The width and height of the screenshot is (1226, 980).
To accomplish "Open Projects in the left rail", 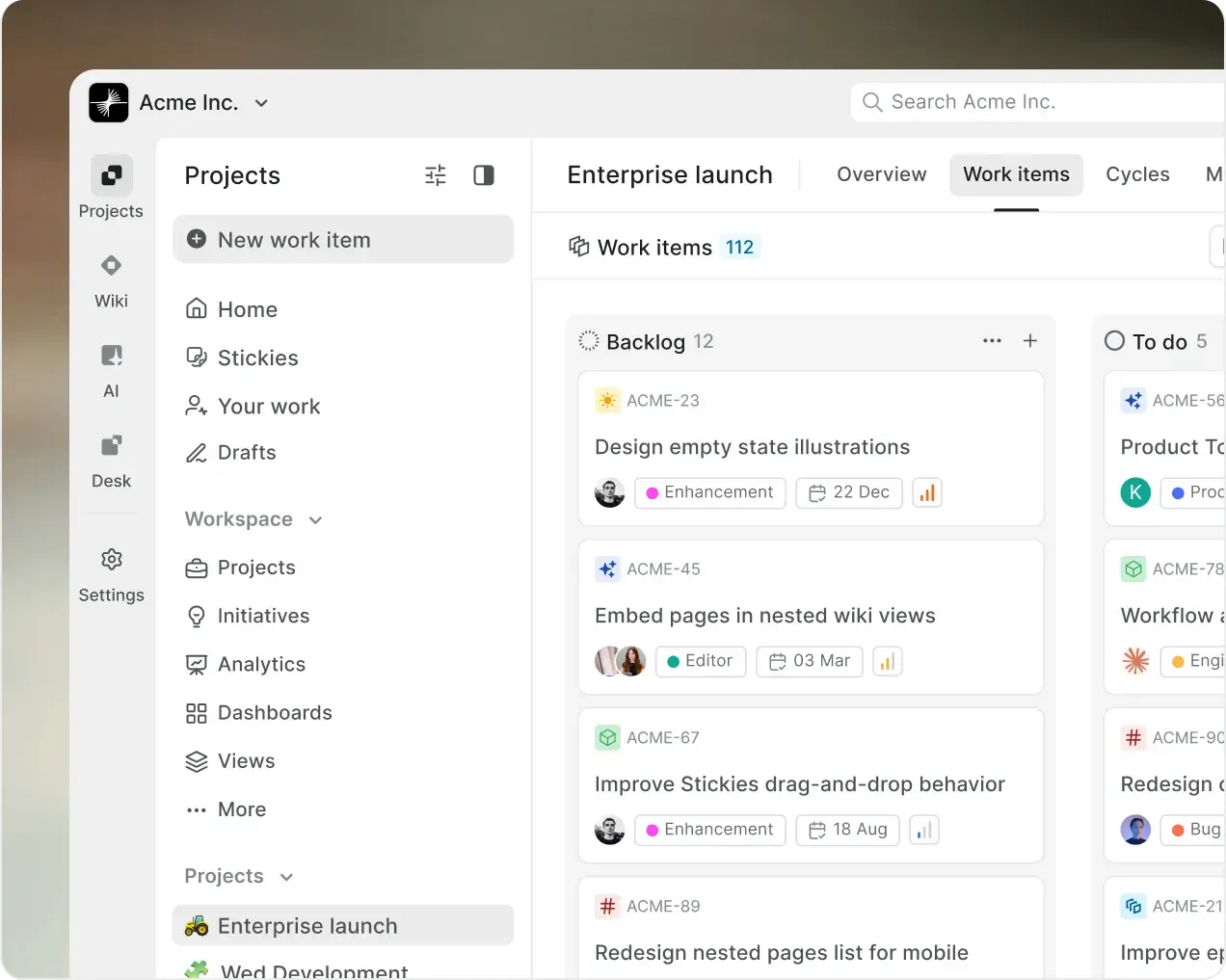I will tap(111, 188).
